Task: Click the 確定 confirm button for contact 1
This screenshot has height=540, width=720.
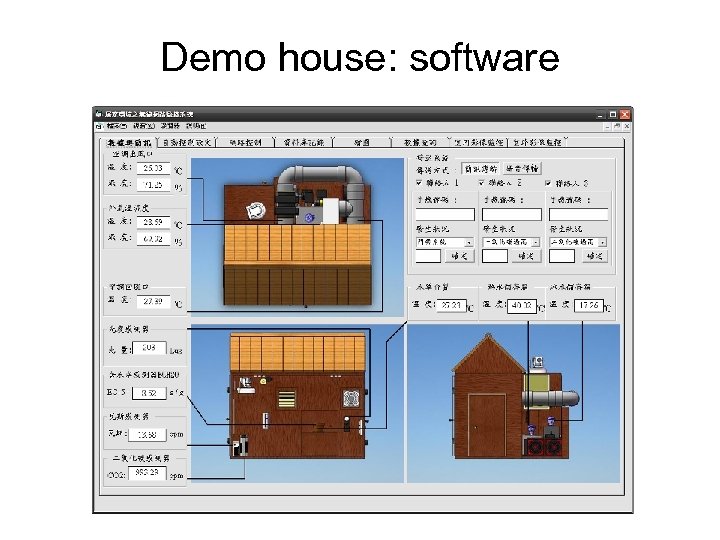Action: 459,256
